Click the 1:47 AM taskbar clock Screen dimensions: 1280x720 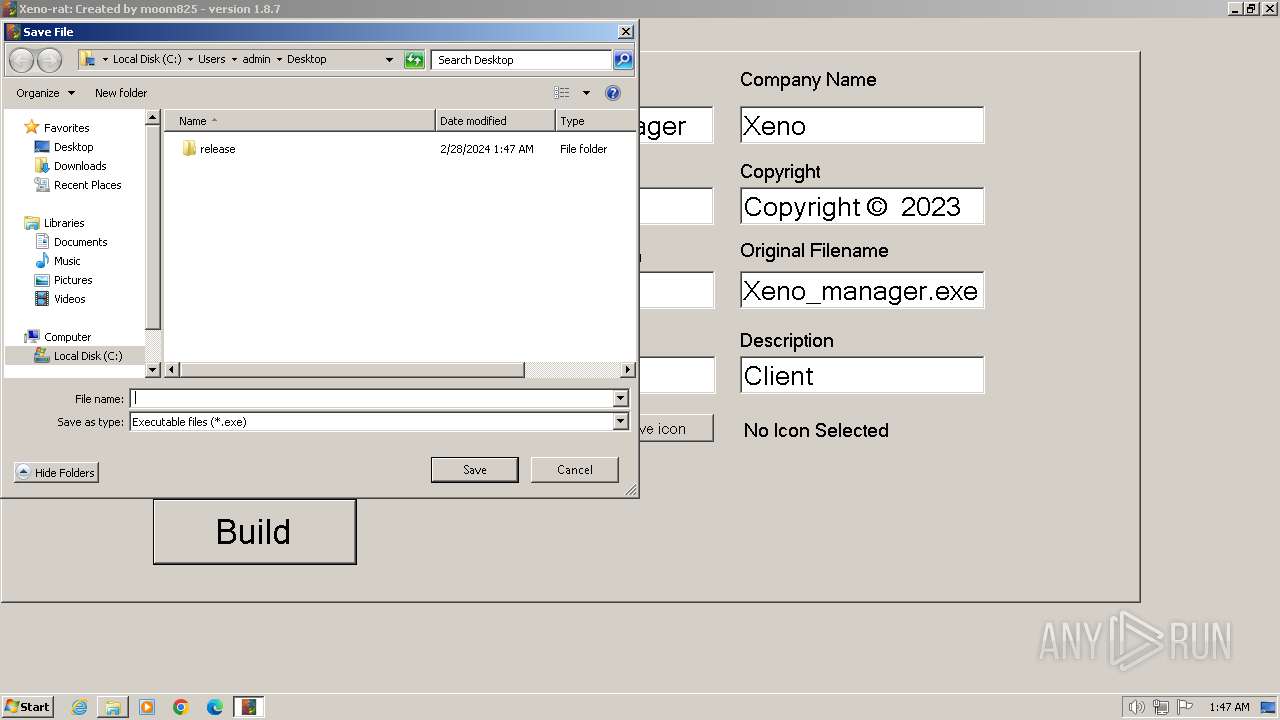click(x=1229, y=707)
